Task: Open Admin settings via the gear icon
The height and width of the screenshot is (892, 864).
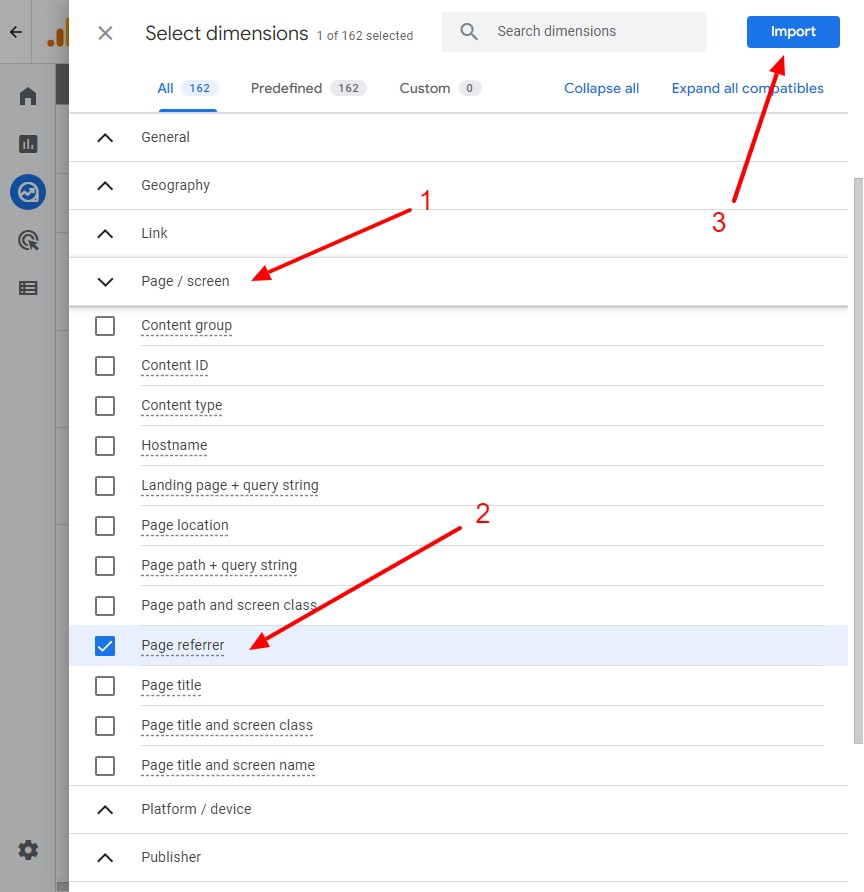Action: [x=27, y=850]
